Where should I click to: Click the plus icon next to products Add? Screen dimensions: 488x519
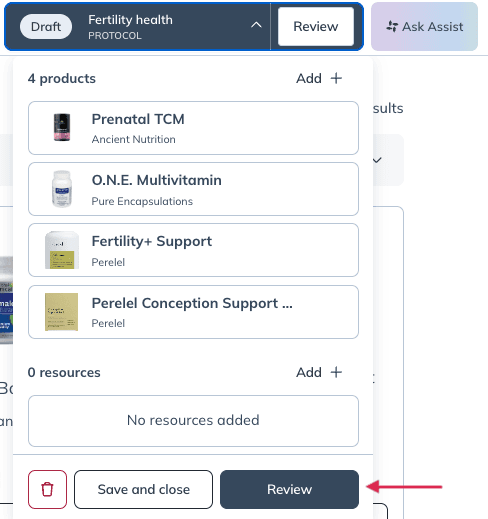[x=336, y=78]
